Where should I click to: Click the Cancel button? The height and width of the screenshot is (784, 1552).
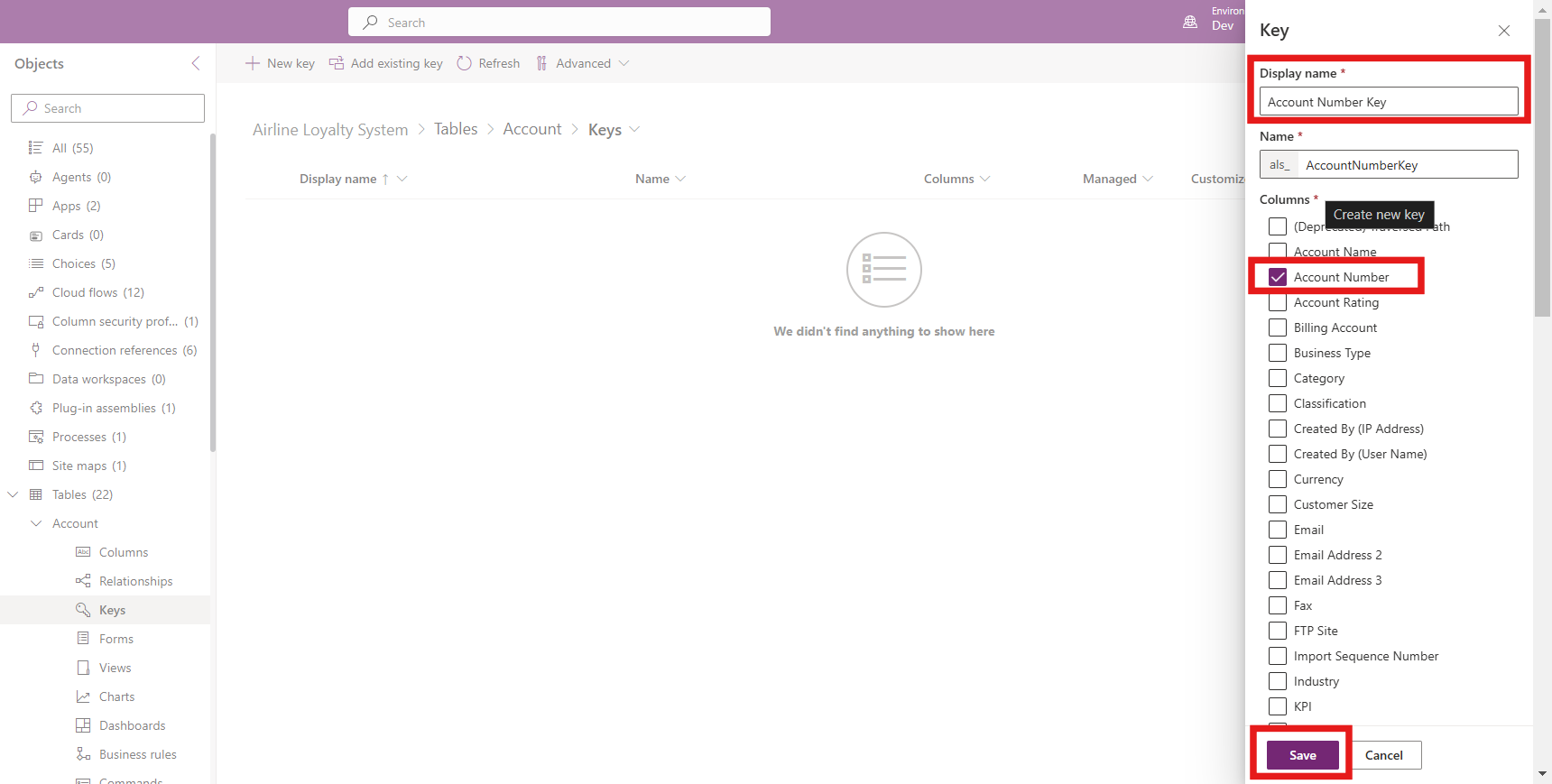[1383, 755]
